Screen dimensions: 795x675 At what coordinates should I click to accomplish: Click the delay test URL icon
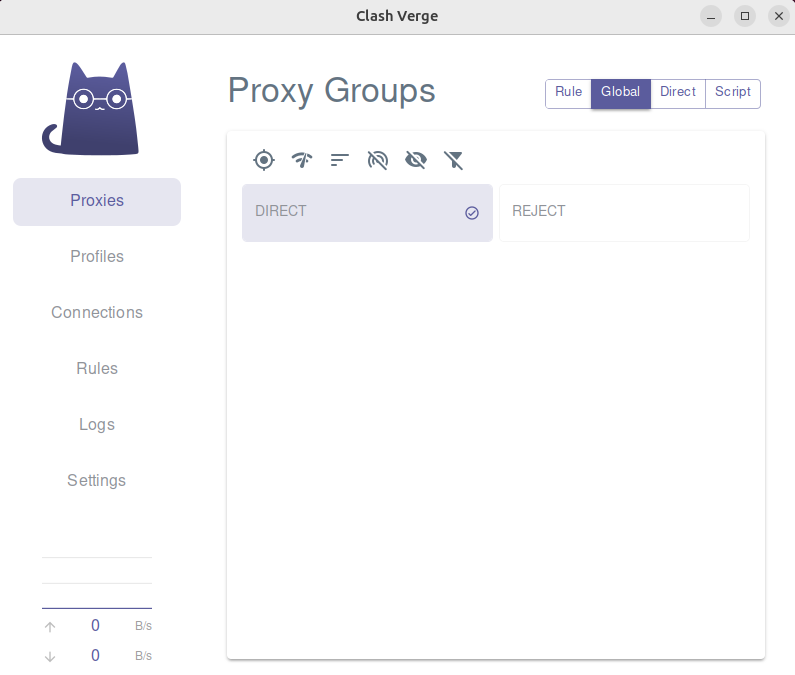378,160
